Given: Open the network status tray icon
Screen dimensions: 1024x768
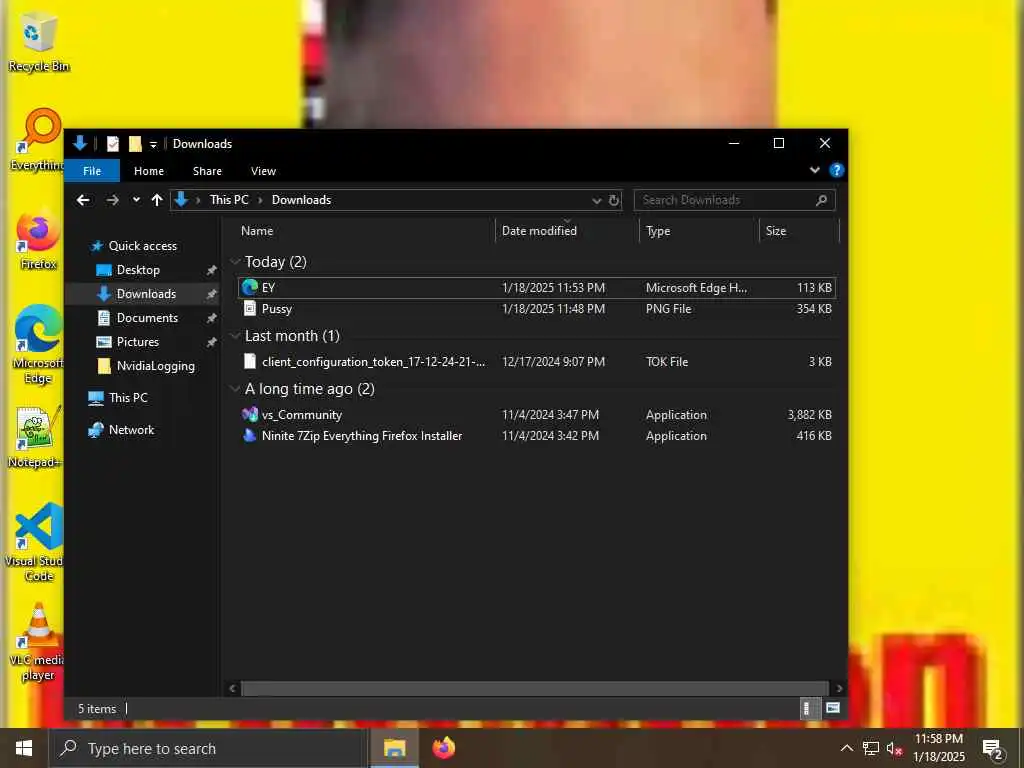Looking at the screenshot, I should [871, 748].
